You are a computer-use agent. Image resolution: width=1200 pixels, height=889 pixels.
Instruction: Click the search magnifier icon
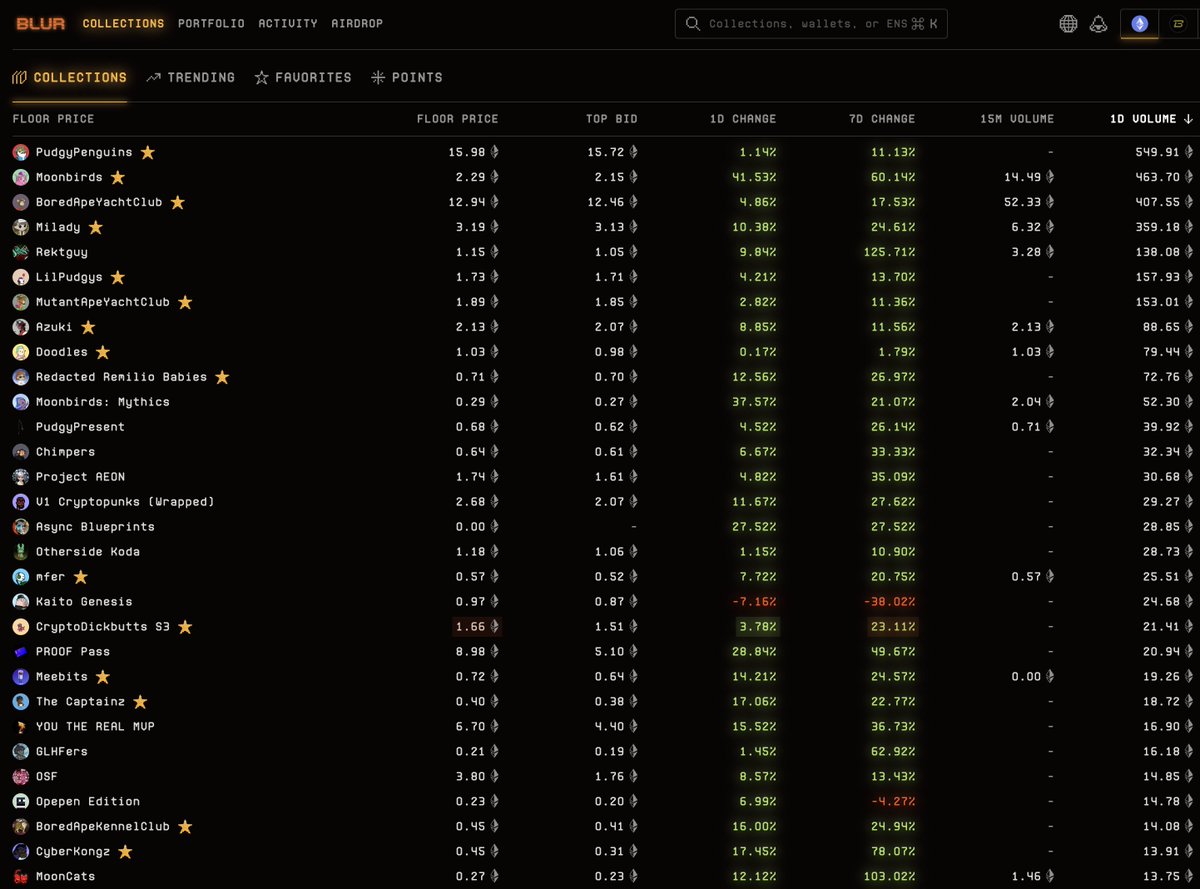point(693,24)
